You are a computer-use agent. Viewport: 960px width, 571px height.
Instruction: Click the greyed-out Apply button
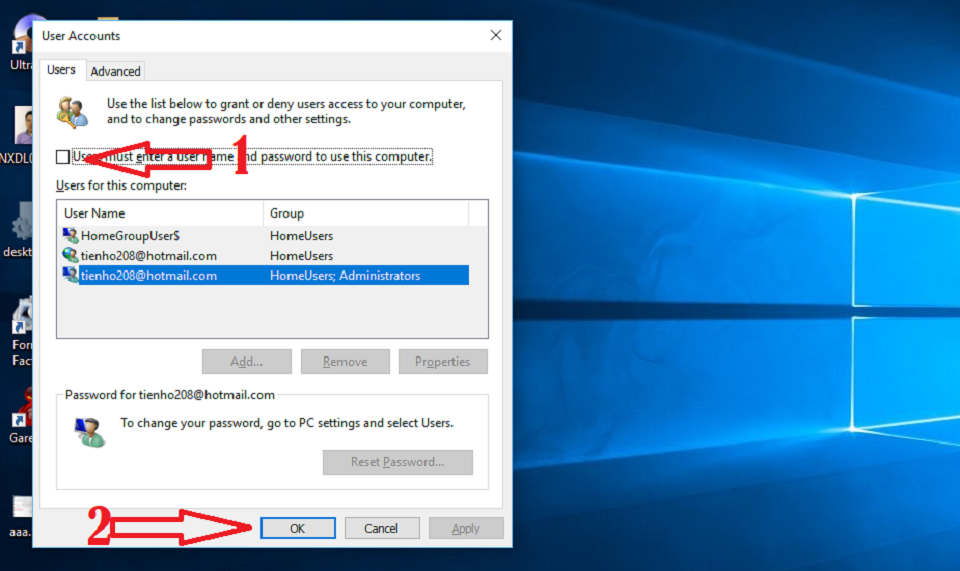[x=466, y=528]
